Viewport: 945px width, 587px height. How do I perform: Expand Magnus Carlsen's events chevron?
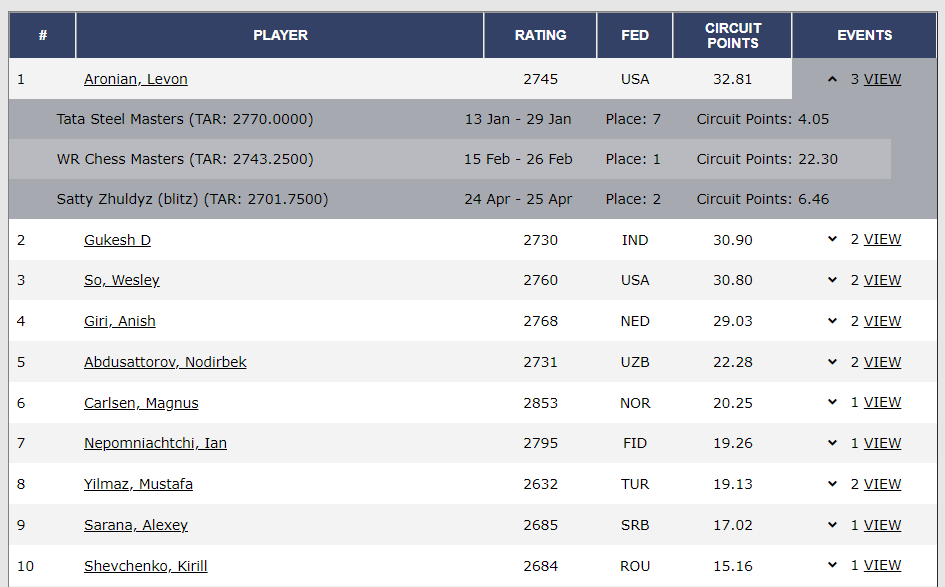pyautogui.click(x=832, y=402)
